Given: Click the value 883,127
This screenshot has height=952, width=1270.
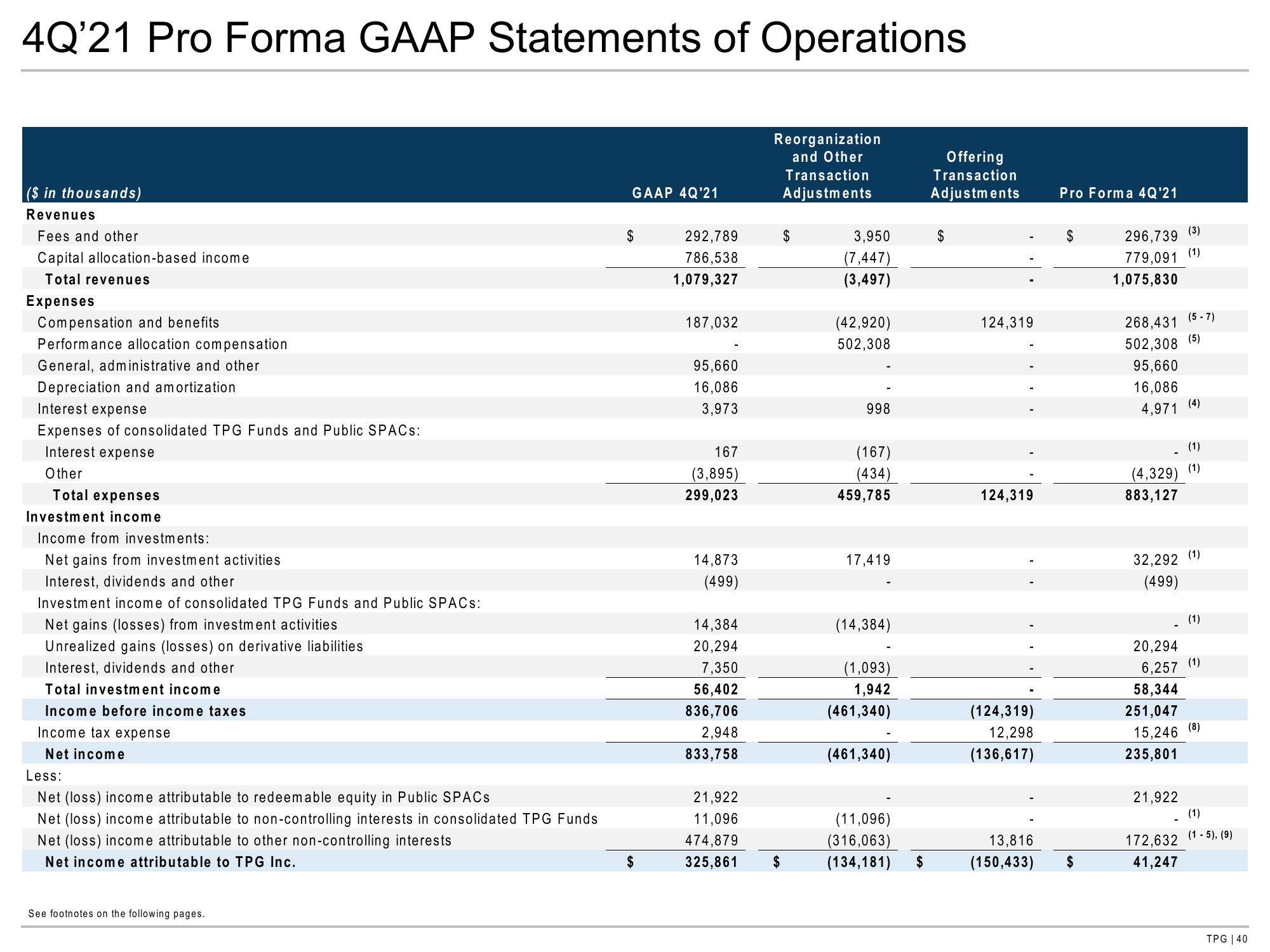Looking at the screenshot, I should coord(1151,495).
